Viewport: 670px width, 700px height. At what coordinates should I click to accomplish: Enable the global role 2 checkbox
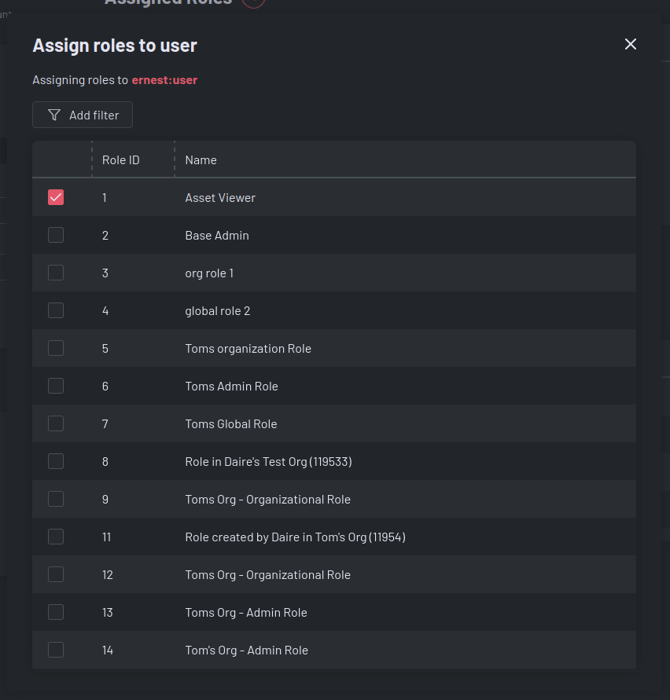click(56, 311)
